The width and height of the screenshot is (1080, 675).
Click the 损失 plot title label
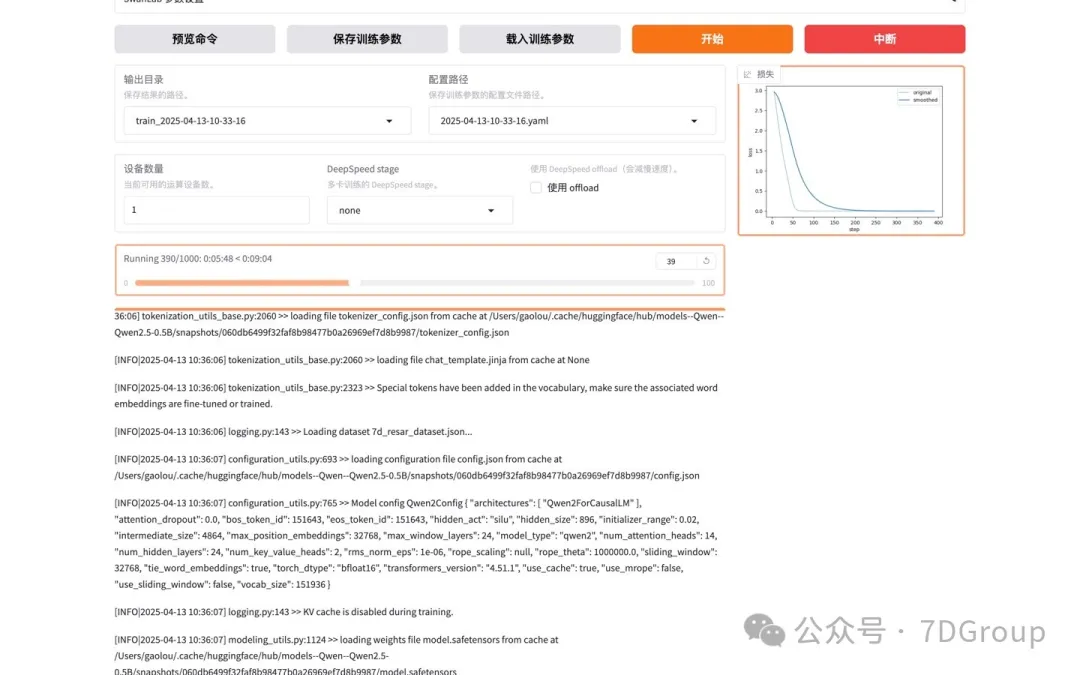tap(765, 74)
